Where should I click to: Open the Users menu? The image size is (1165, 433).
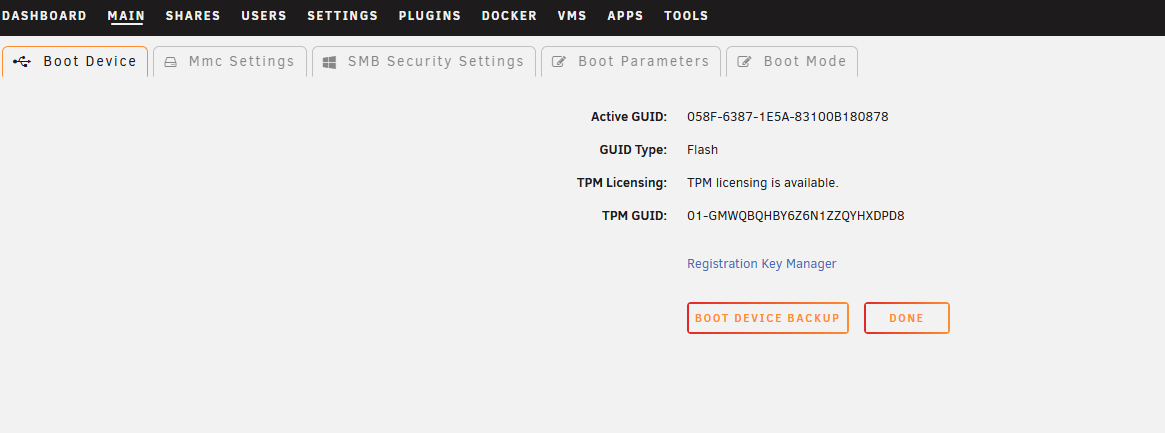(264, 16)
